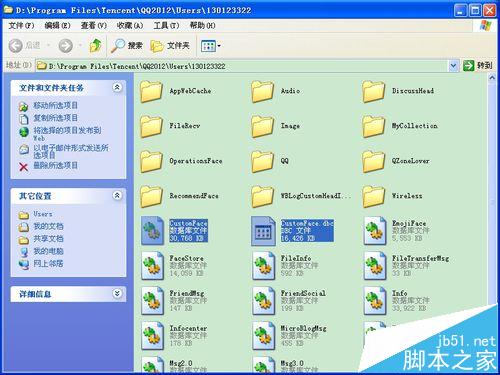Collapse the 文件和文件夹任务 panel

pos(117,87)
